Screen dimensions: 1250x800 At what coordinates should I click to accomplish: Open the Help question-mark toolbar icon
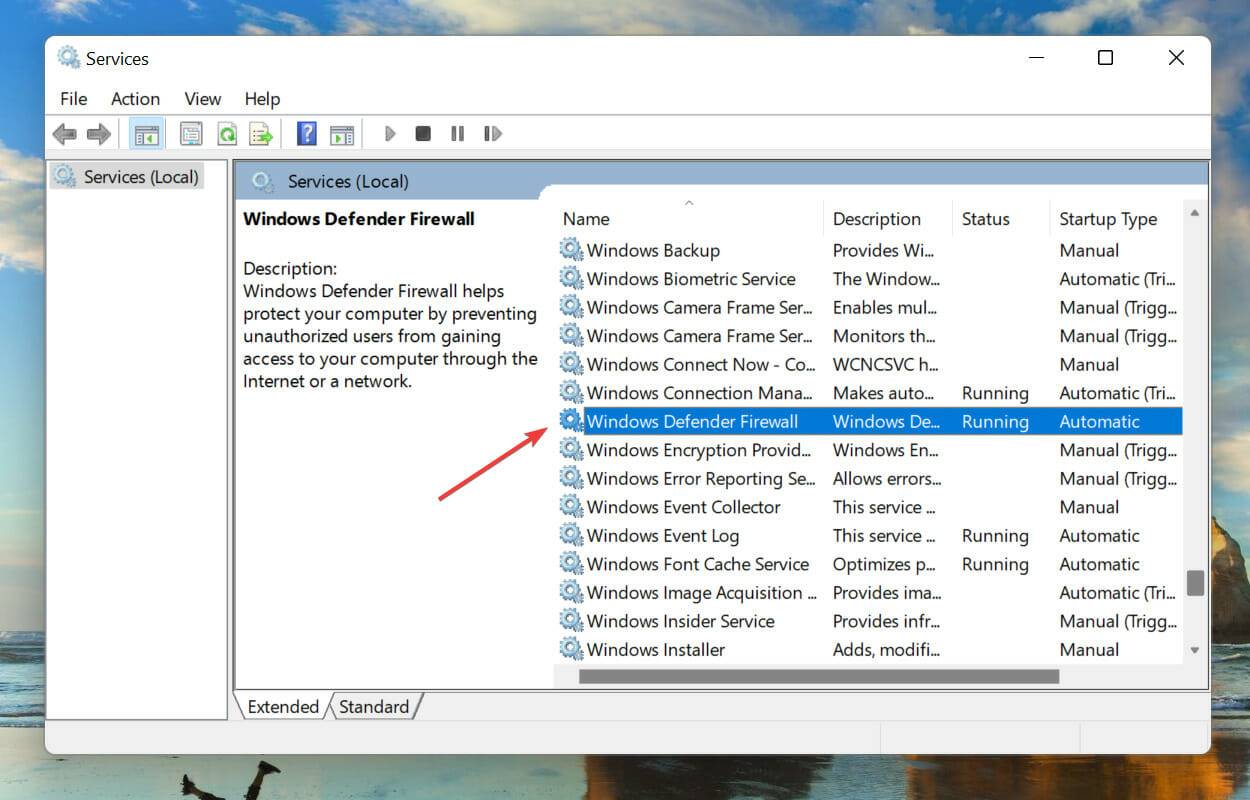(308, 134)
